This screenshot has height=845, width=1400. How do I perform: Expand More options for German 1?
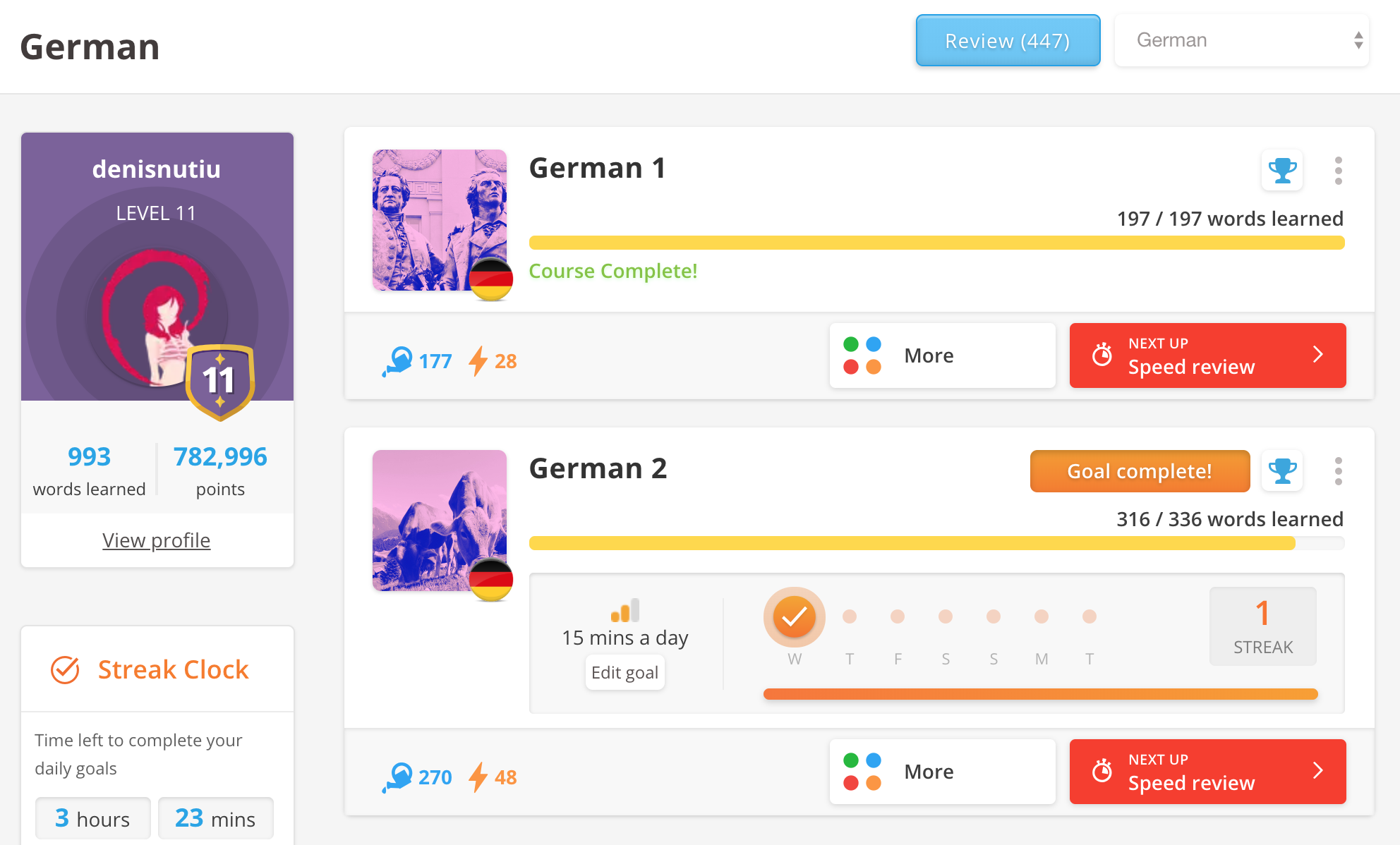(x=942, y=355)
